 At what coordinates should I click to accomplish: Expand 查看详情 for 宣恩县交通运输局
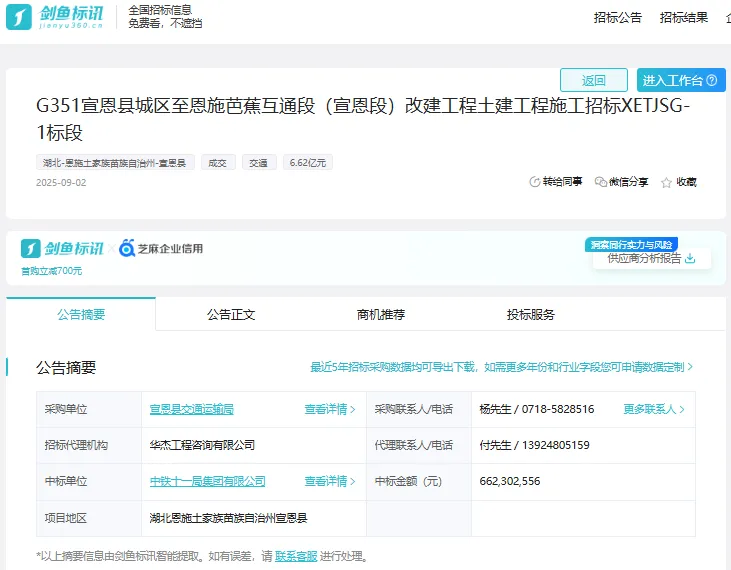point(330,409)
